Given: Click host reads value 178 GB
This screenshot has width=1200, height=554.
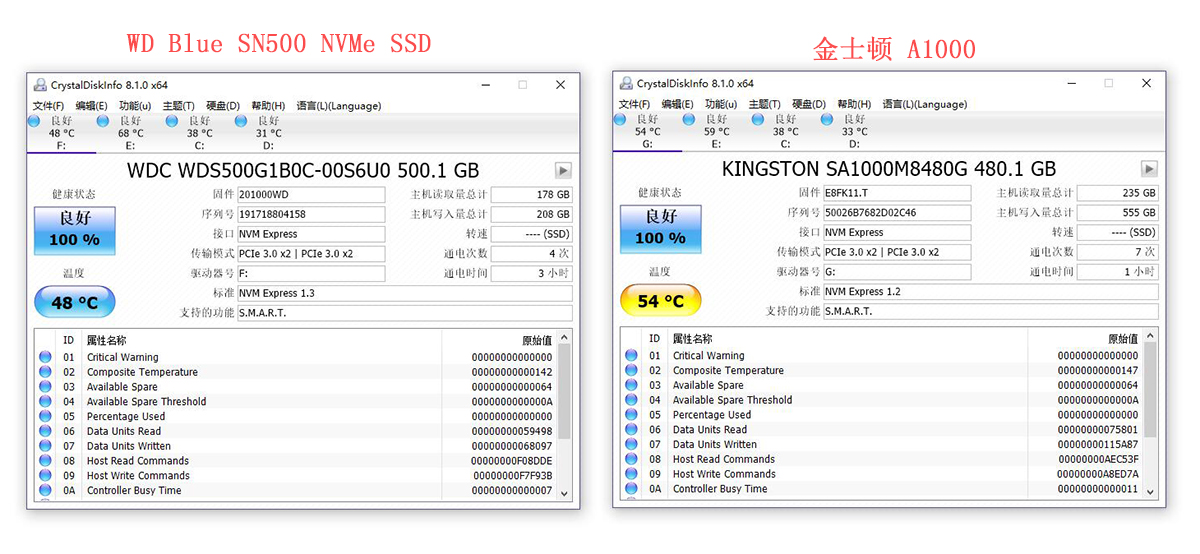Looking at the screenshot, I should (532, 195).
